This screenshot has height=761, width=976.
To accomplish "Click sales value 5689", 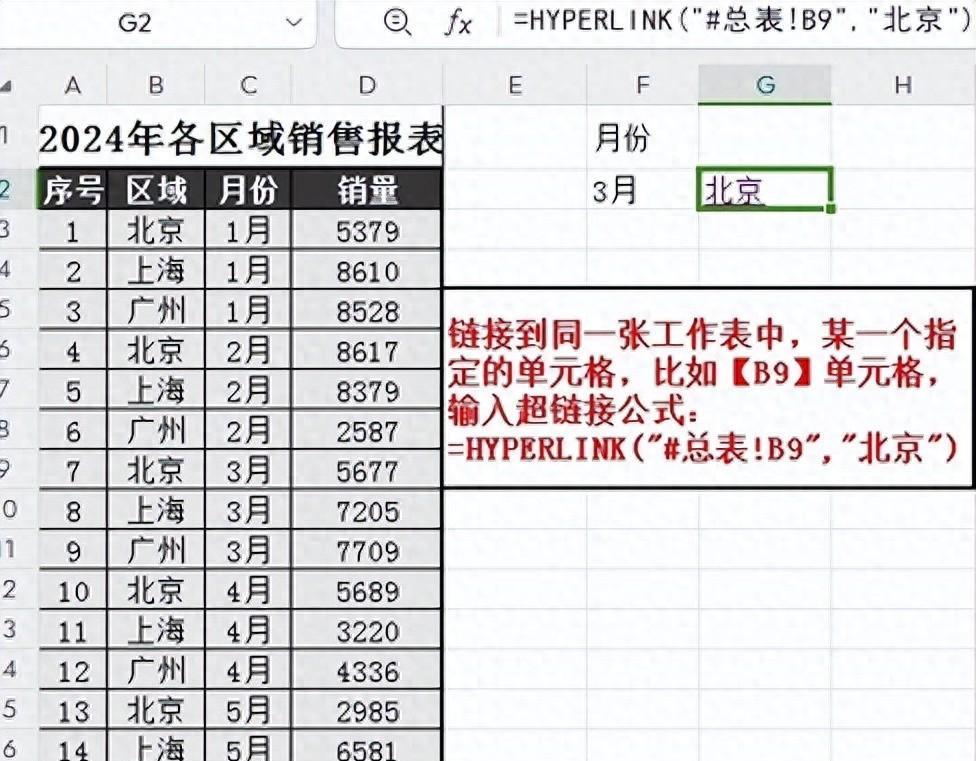I will coord(367,591).
